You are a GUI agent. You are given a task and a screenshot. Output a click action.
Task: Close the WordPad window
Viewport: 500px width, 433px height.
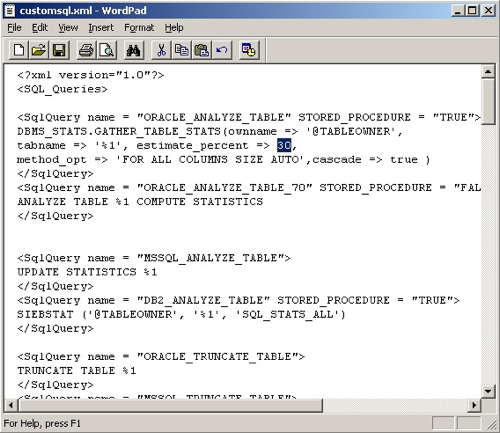tap(488, 11)
